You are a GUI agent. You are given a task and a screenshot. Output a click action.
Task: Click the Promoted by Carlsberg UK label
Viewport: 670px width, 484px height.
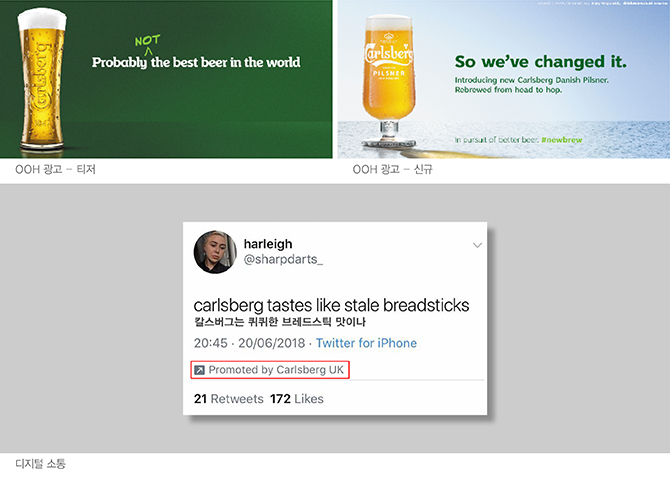coord(276,370)
